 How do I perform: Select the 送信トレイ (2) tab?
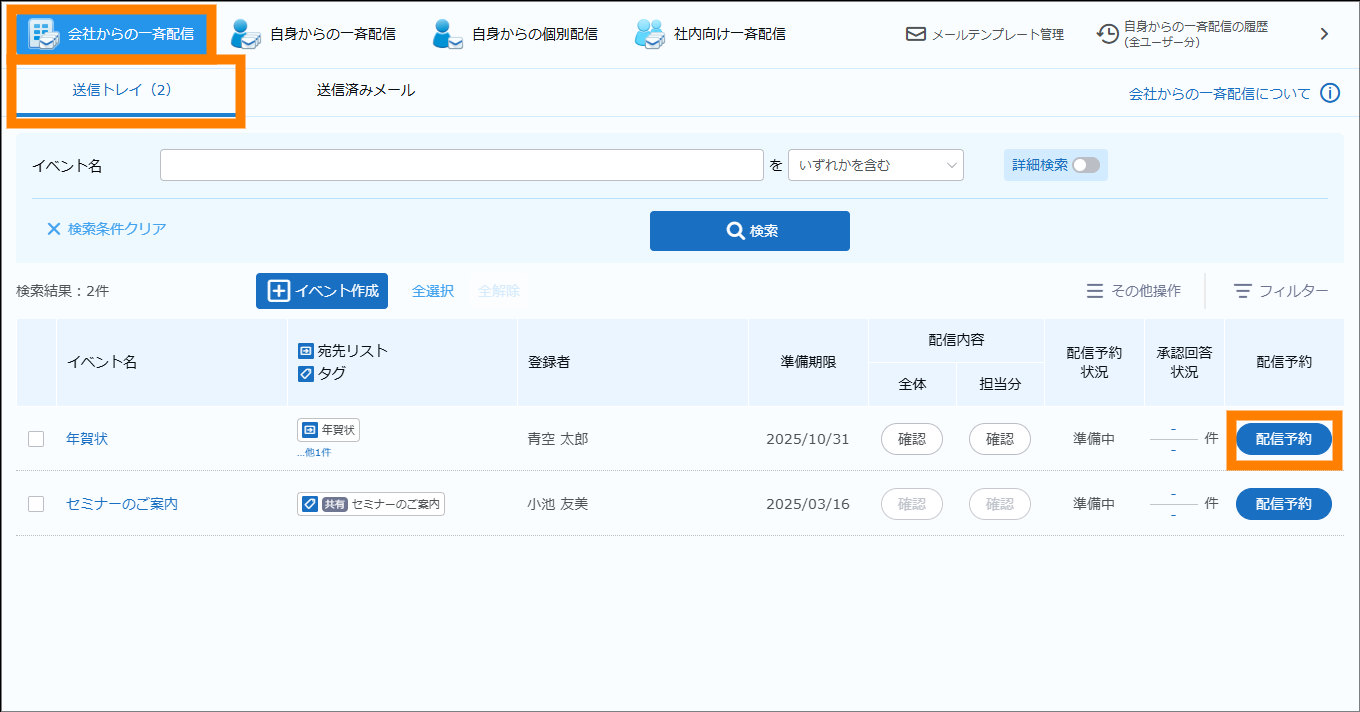pos(122,90)
